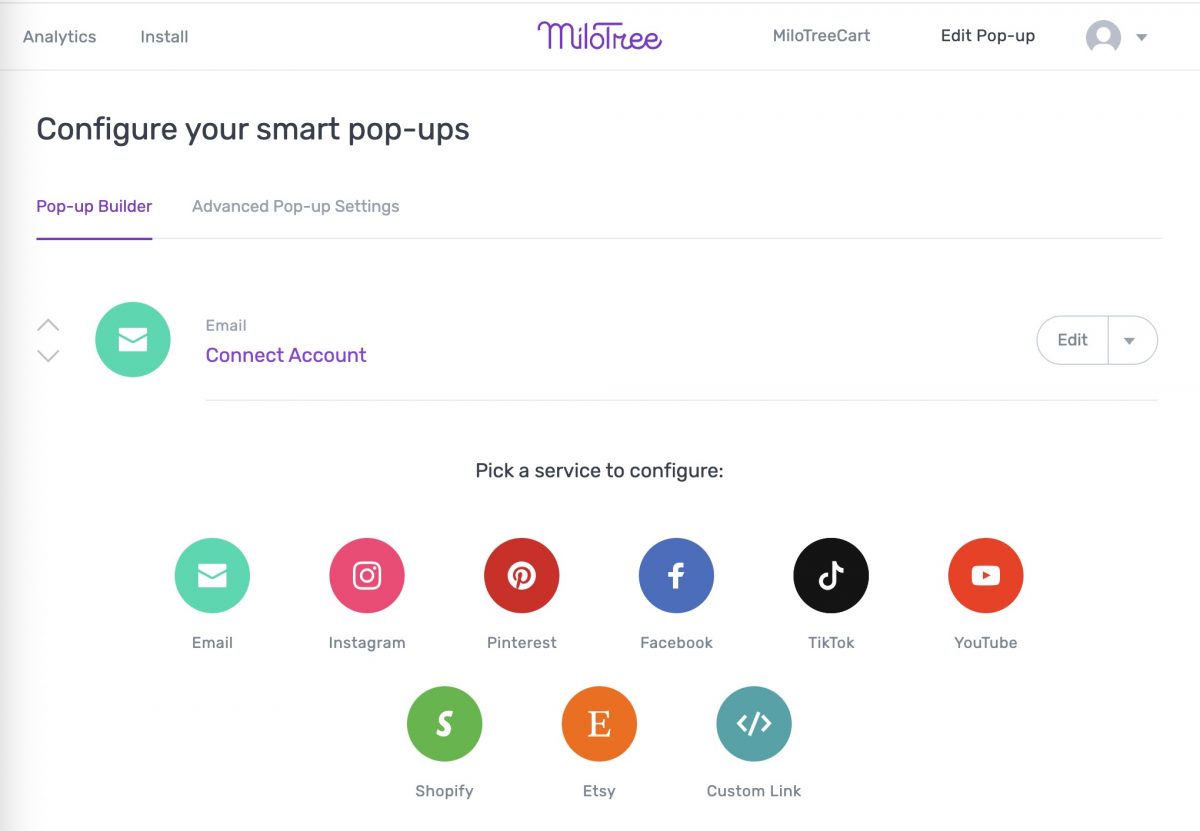Viewport: 1200px width, 831px height.
Task: Click the Connect Account link
Action: pyautogui.click(x=286, y=355)
